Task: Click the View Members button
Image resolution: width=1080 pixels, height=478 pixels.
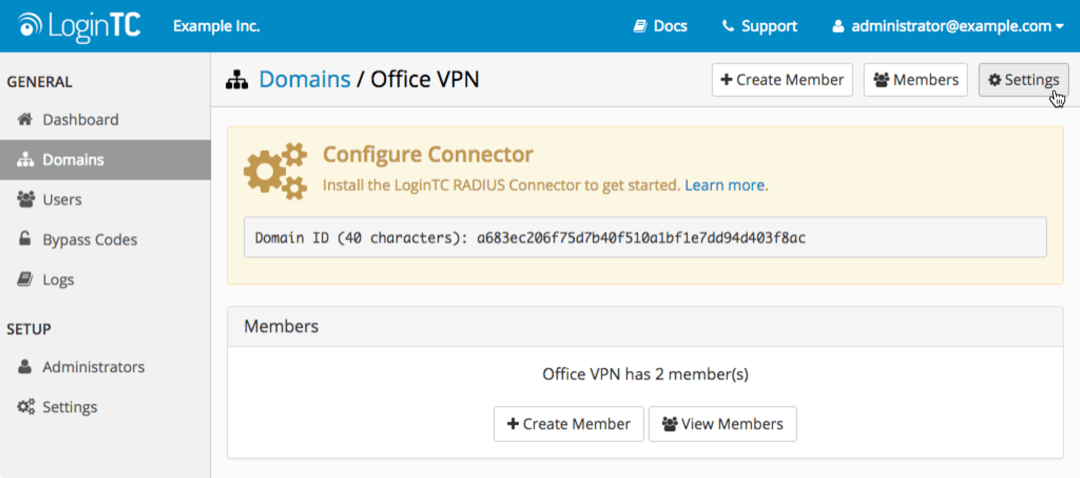Action: pos(722,424)
